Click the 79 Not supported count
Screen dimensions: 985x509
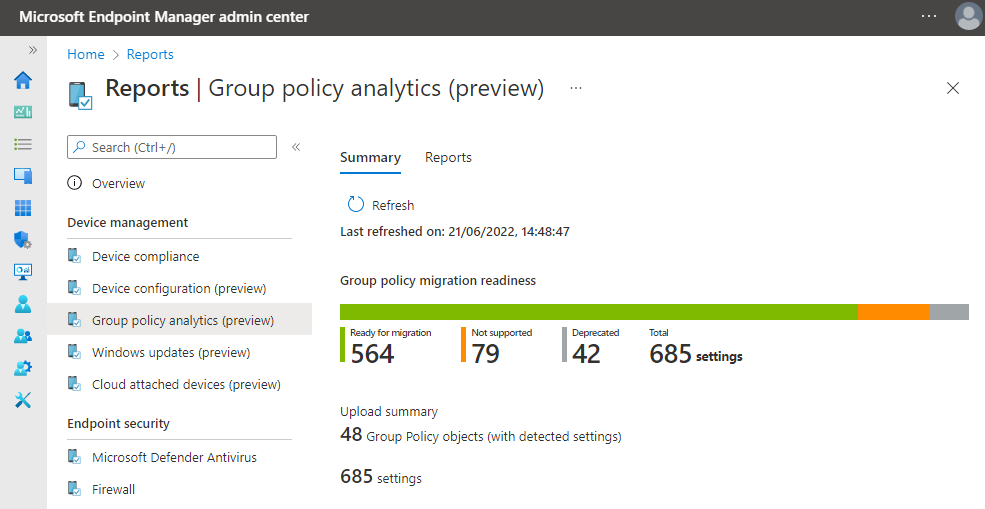(486, 354)
